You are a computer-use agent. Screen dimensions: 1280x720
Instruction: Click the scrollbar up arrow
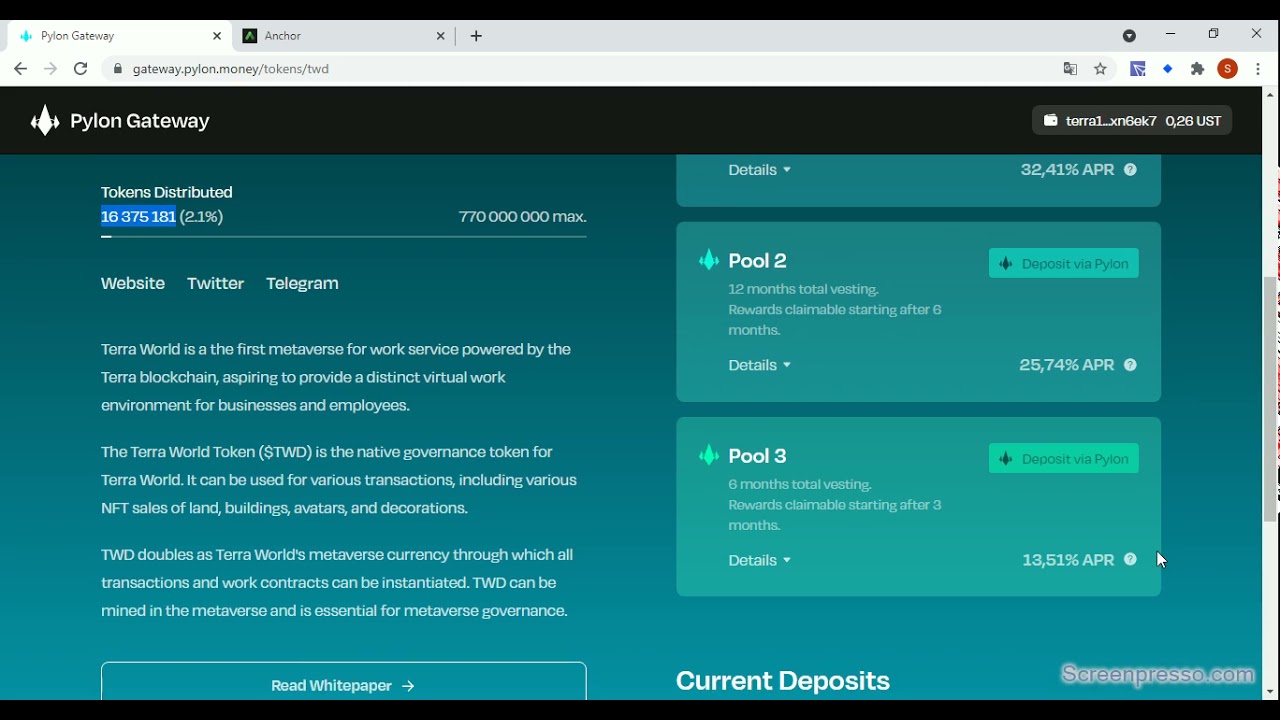pyautogui.click(x=1271, y=95)
